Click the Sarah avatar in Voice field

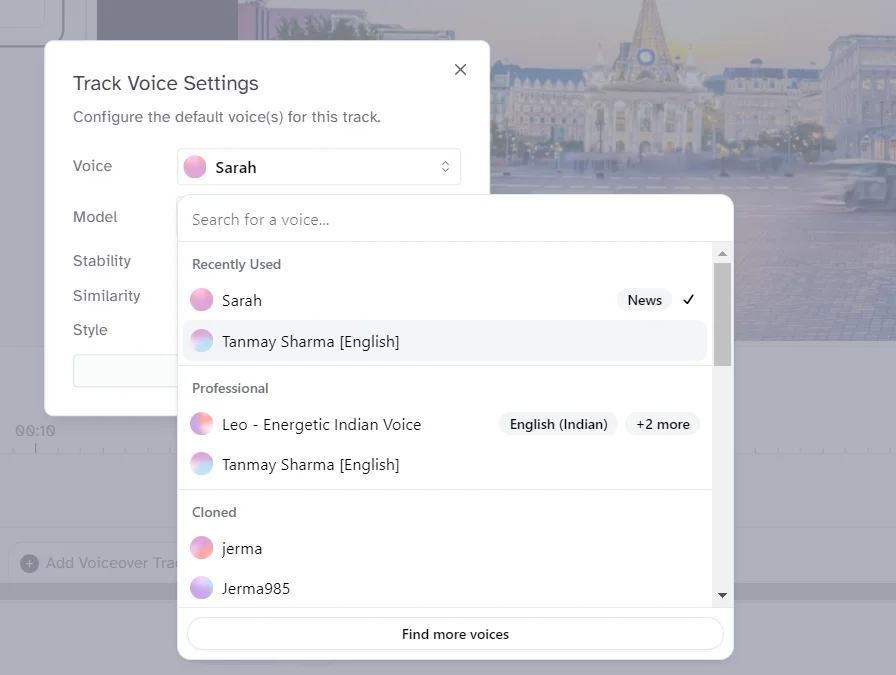(194, 167)
